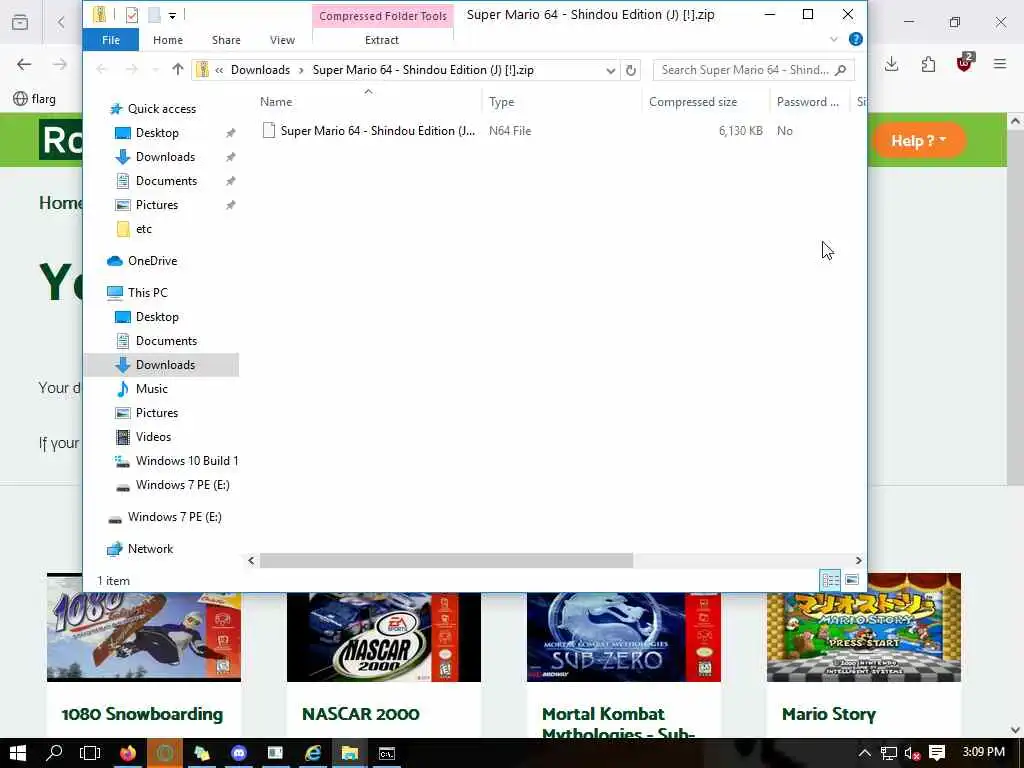The width and height of the screenshot is (1024, 768).
Task: Open the Customize Quick Access Toolbar dropdown
Action: (172, 15)
